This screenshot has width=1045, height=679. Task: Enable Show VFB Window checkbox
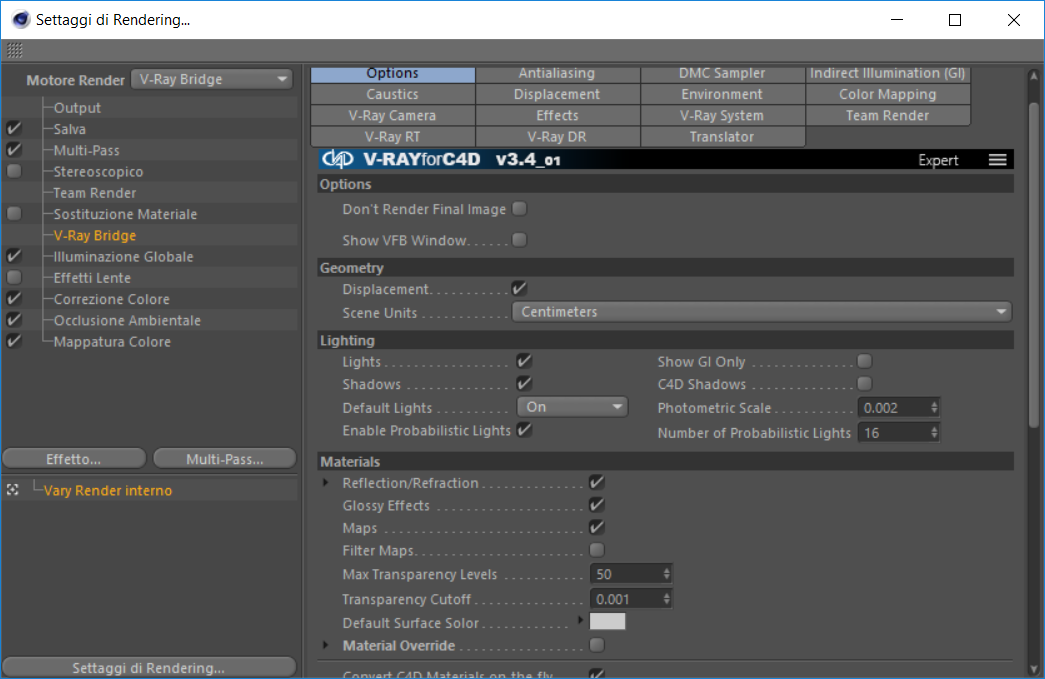pyautogui.click(x=519, y=239)
